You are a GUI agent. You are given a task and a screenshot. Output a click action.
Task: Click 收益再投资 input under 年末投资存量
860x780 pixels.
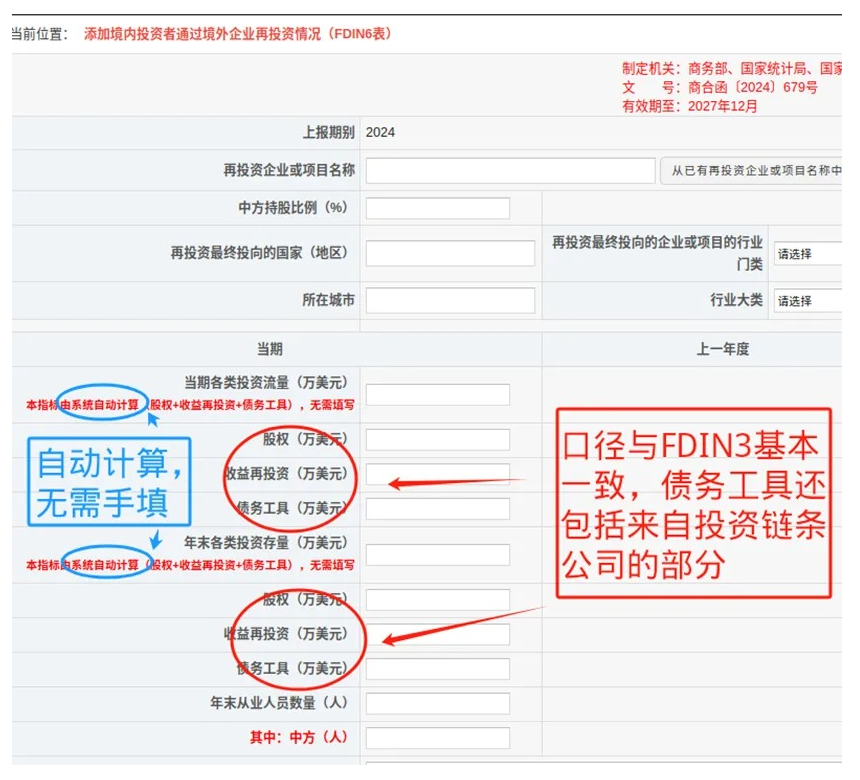pos(437,634)
